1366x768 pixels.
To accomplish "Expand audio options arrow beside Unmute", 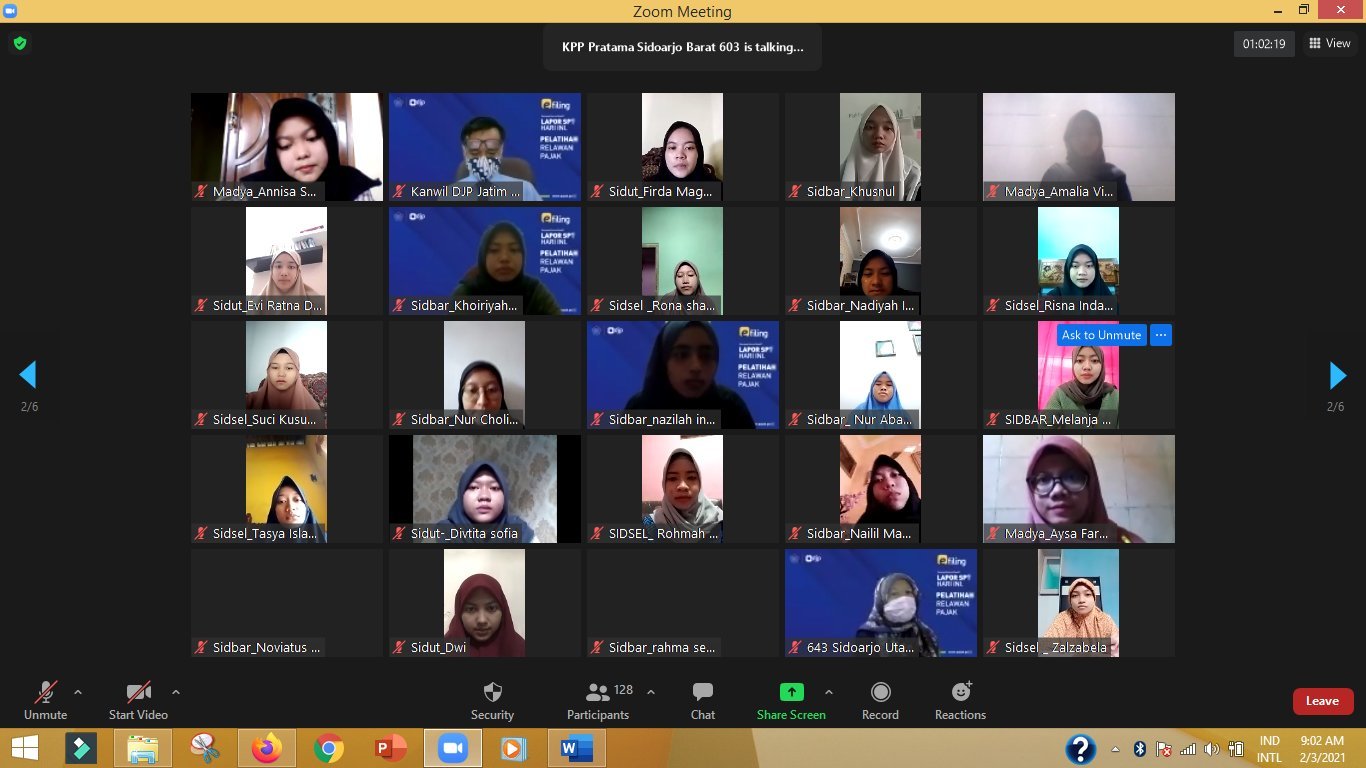I will 78,692.
